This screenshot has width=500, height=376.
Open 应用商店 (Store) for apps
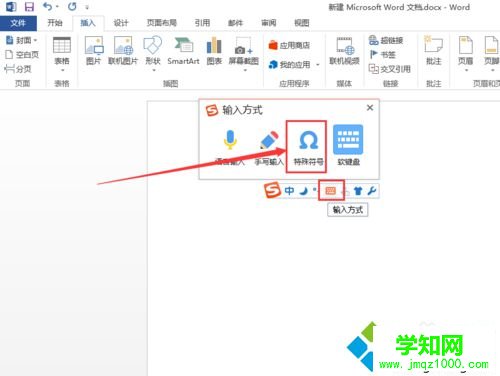tap(289, 45)
